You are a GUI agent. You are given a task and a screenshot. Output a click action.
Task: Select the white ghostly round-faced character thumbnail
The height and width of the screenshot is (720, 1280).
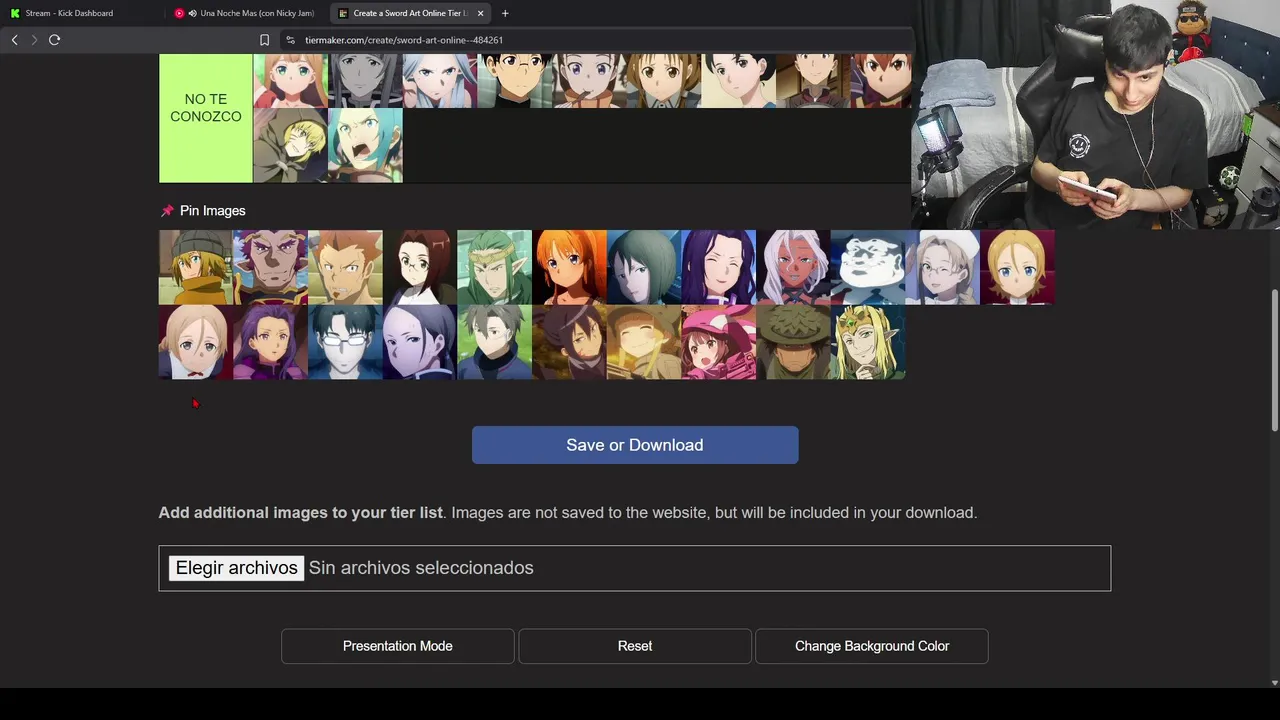click(868, 267)
